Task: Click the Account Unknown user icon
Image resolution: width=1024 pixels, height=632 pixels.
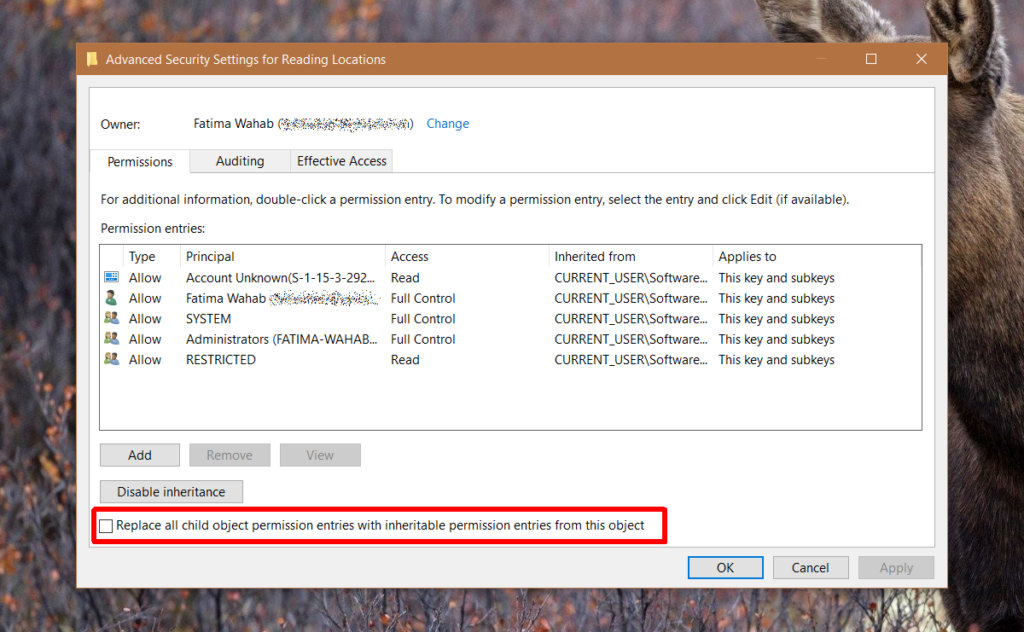Action: (x=111, y=277)
